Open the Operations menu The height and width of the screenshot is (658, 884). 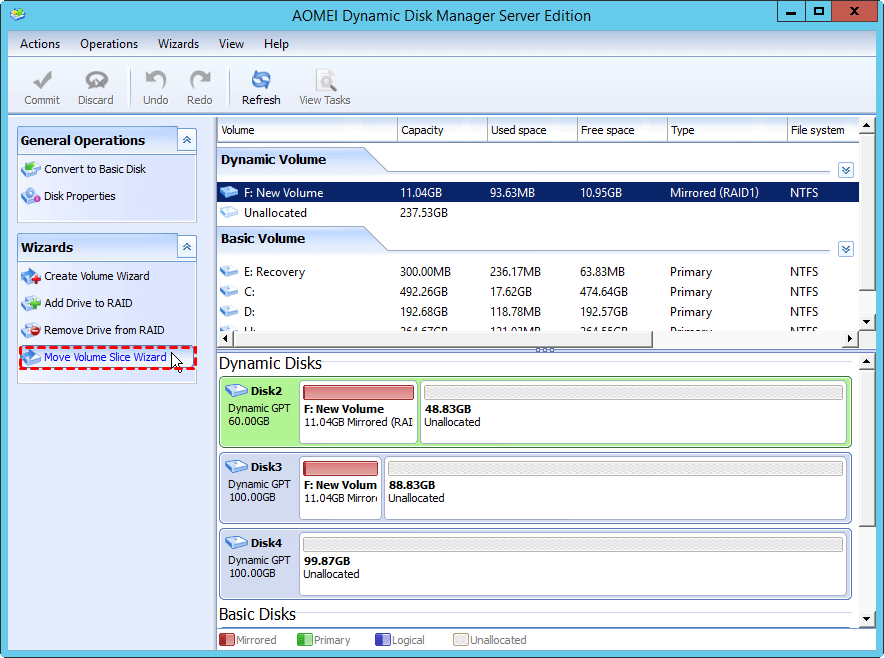tap(109, 44)
